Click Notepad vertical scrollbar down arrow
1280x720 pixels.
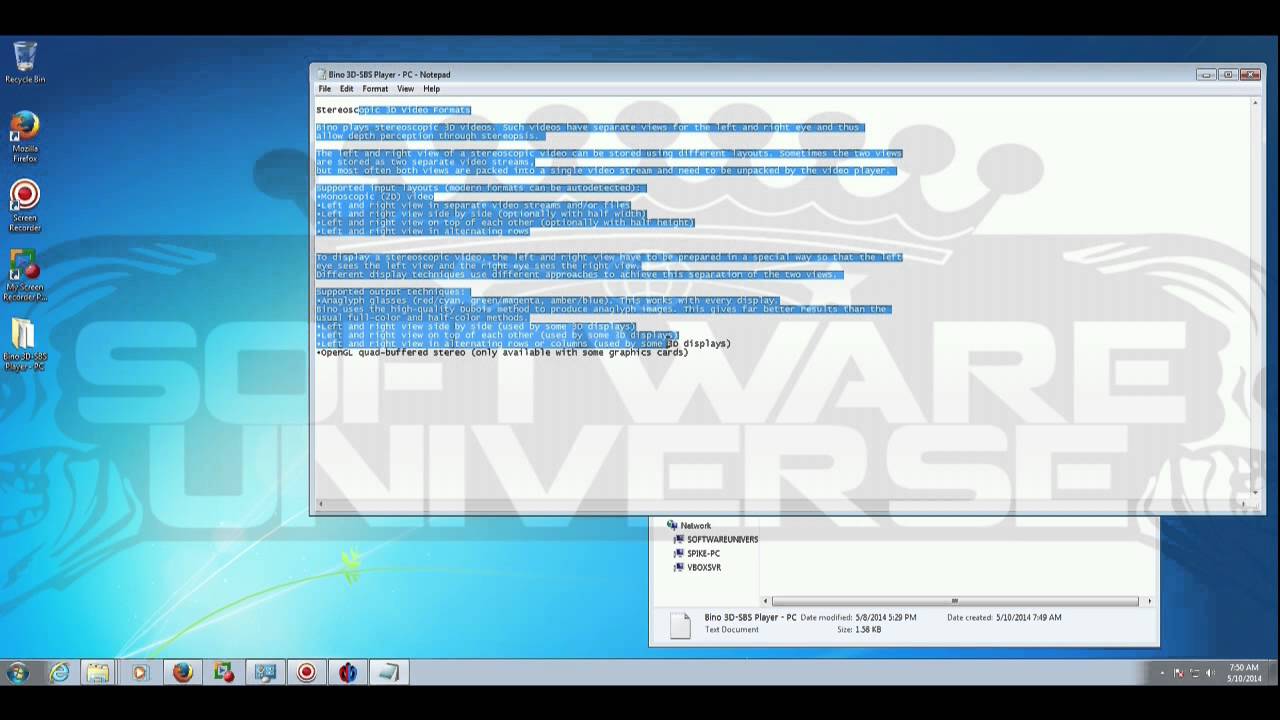pyautogui.click(x=1256, y=492)
